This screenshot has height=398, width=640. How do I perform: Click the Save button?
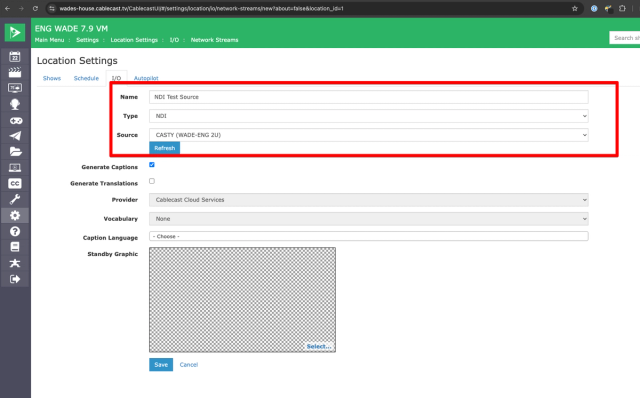[x=161, y=365]
